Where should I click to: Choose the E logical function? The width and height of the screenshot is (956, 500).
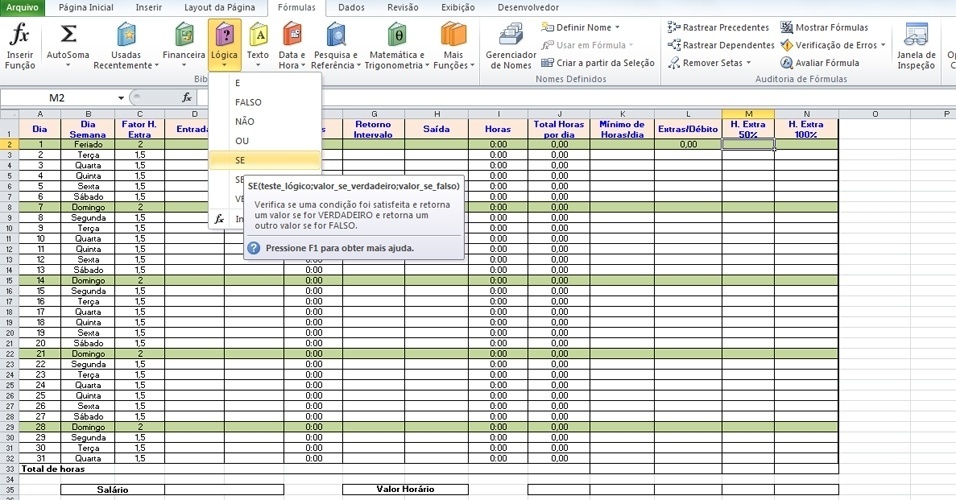tap(265, 83)
